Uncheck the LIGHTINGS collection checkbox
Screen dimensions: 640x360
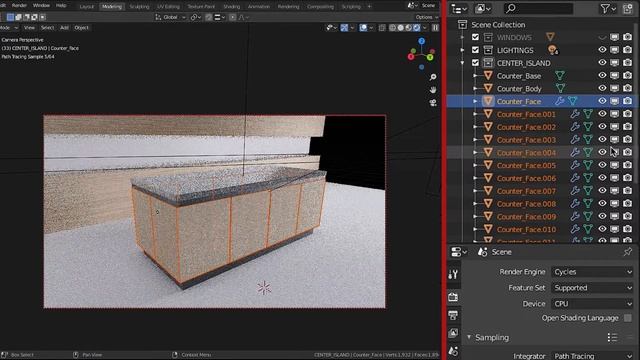point(475,50)
